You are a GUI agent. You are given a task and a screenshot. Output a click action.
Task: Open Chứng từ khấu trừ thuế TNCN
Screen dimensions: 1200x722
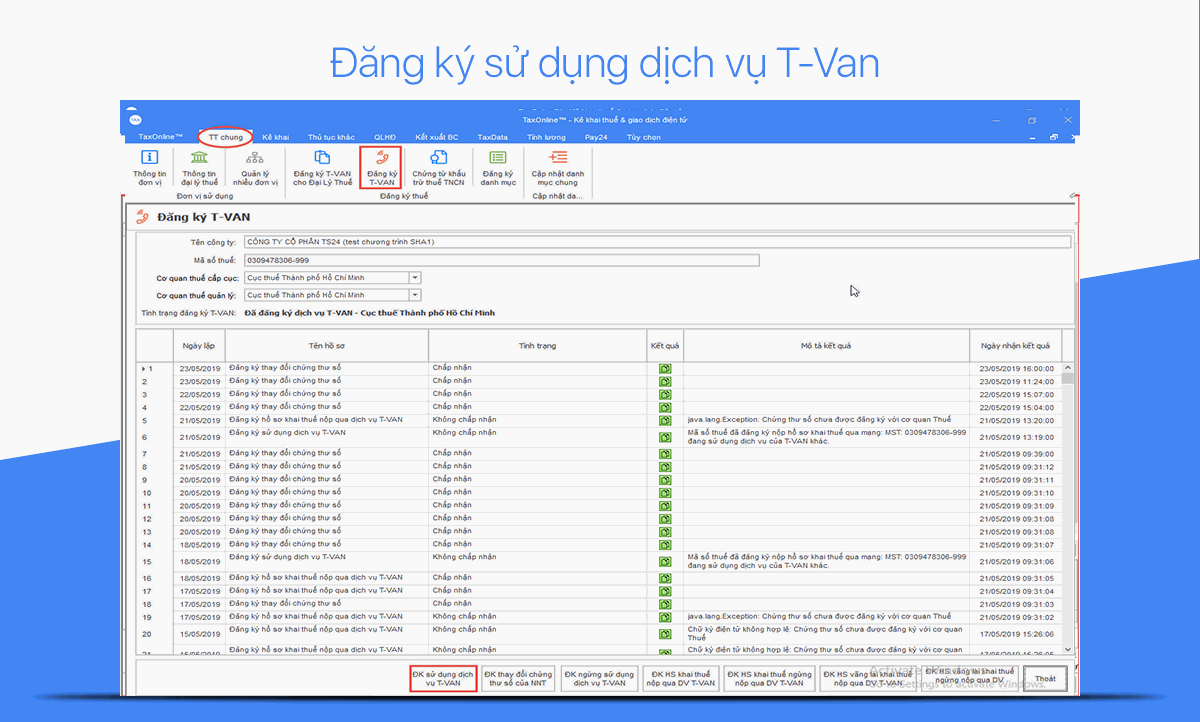click(438, 166)
